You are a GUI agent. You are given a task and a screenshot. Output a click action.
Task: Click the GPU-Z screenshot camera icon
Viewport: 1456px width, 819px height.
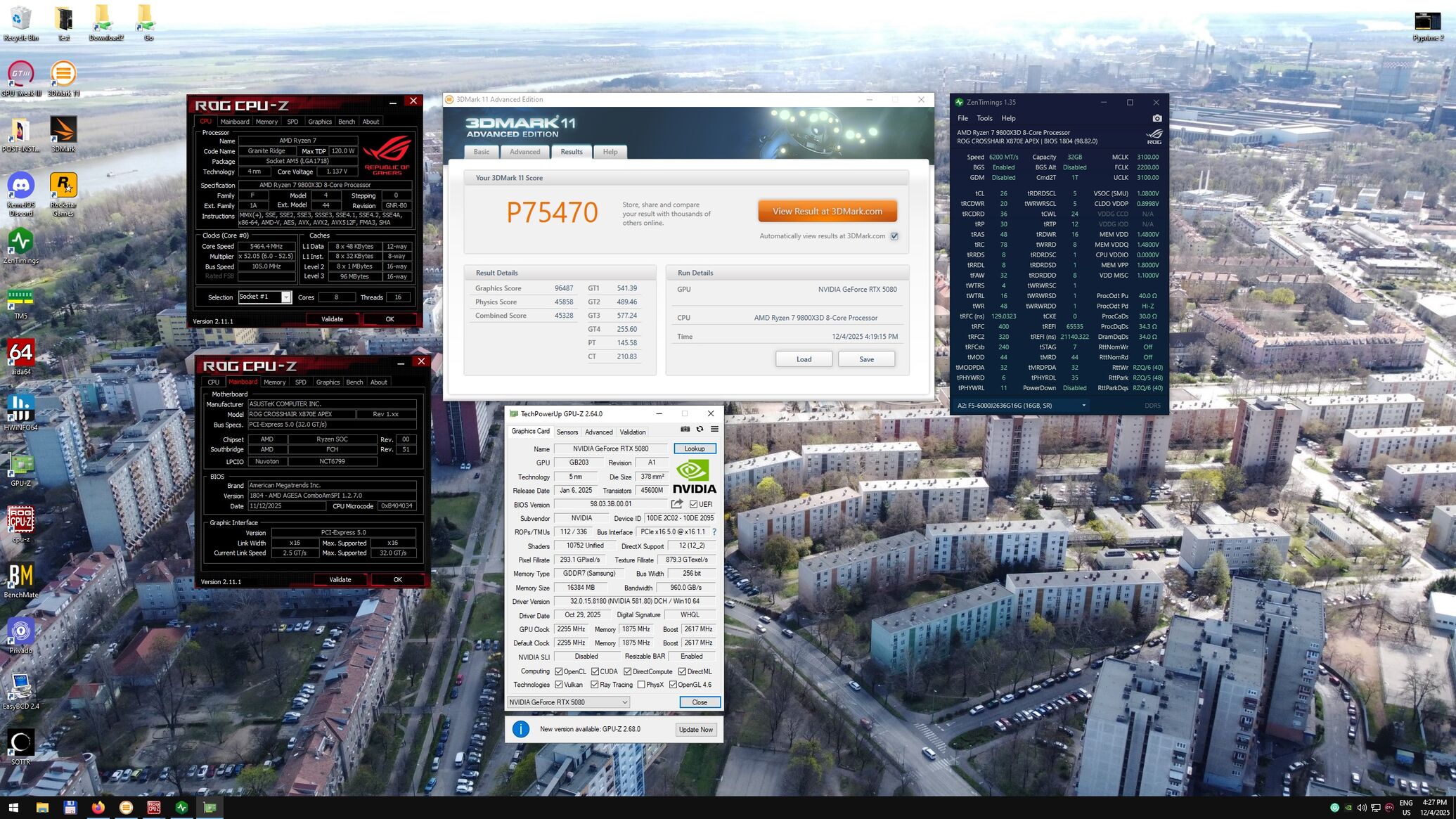coord(685,430)
